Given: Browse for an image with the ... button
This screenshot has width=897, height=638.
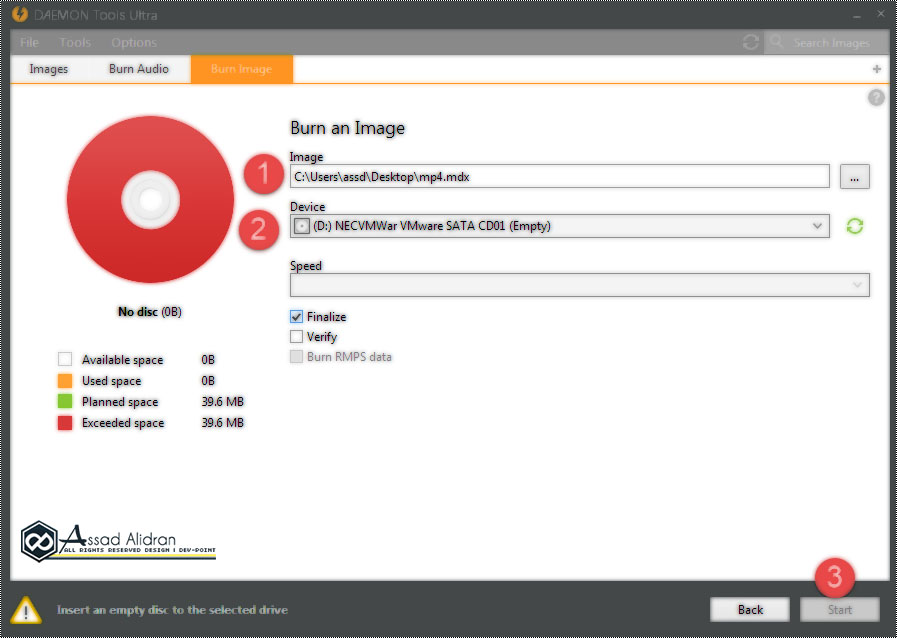Looking at the screenshot, I should (x=855, y=177).
